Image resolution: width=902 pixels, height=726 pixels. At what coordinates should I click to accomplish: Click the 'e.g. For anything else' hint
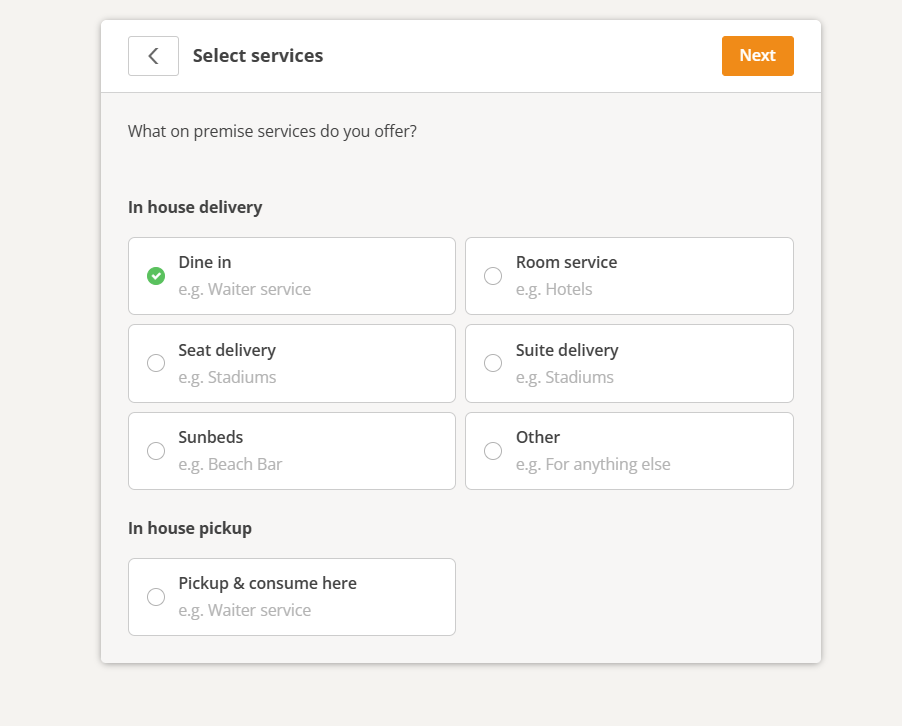pos(593,465)
